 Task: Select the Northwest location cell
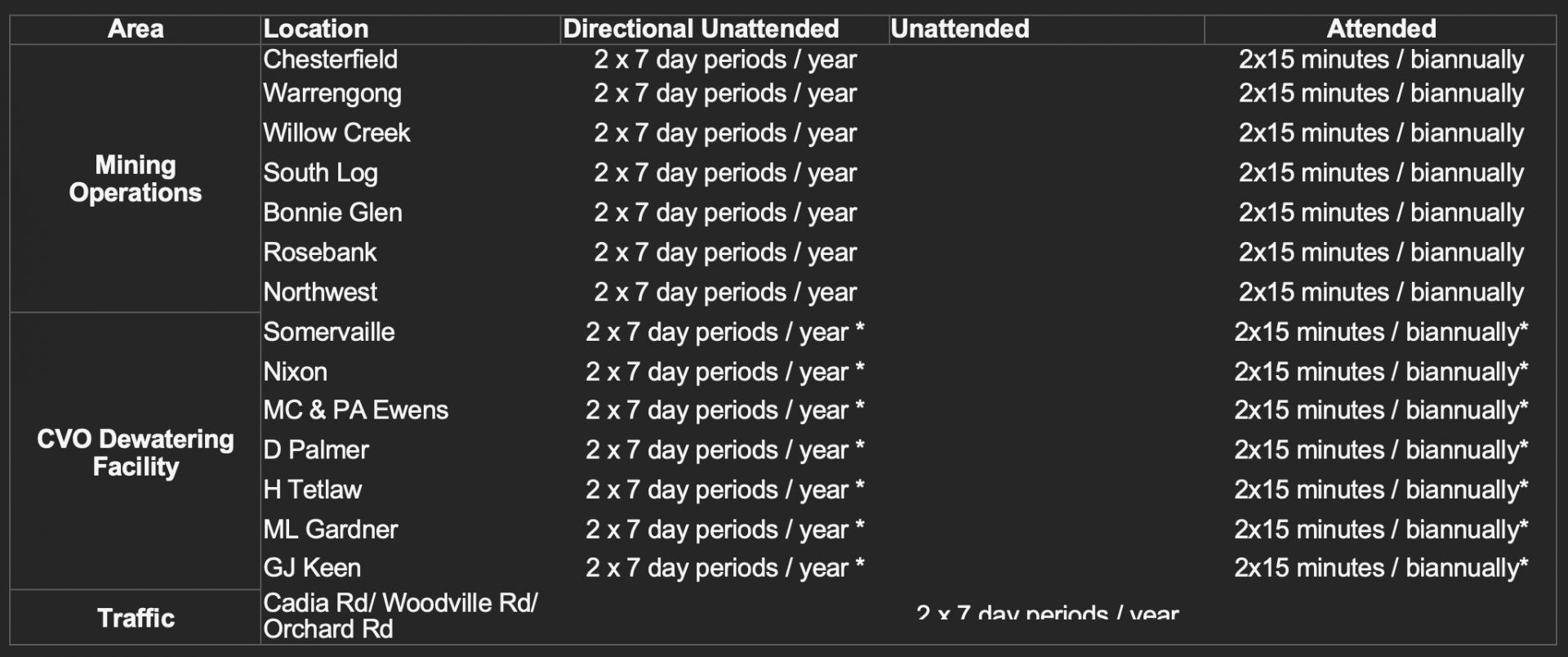tap(320, 292)
